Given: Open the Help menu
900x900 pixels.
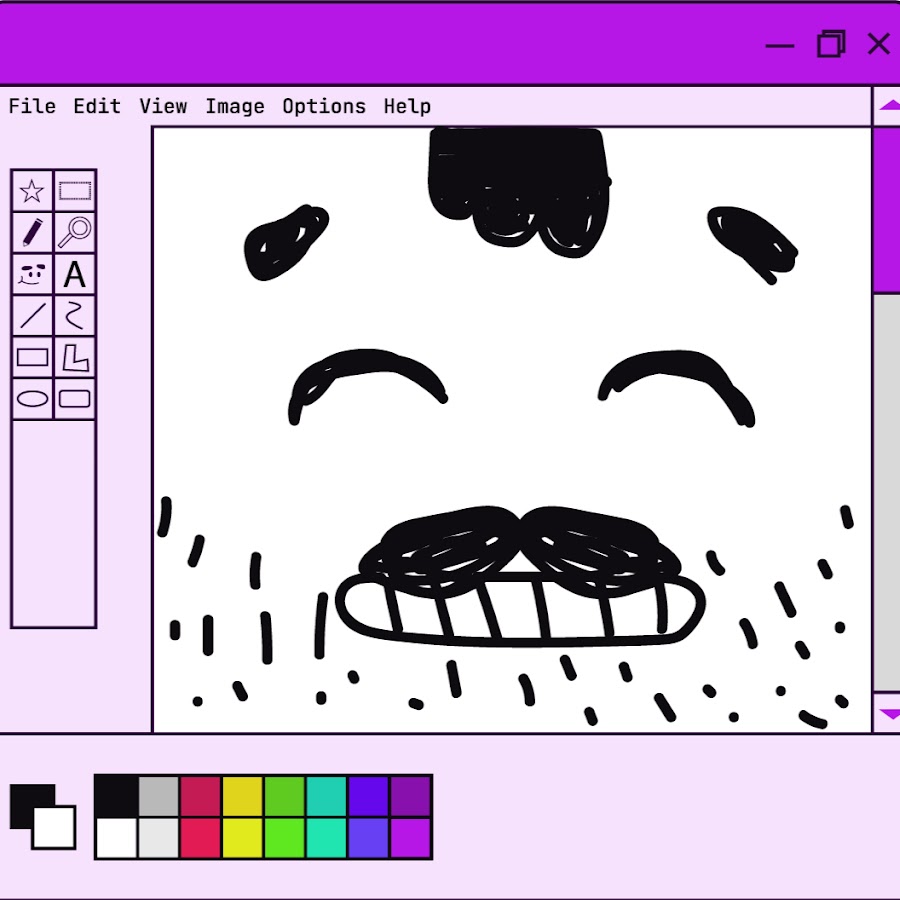Looking at the screenshot, I should pyautogui.click(x=407, y=106).
